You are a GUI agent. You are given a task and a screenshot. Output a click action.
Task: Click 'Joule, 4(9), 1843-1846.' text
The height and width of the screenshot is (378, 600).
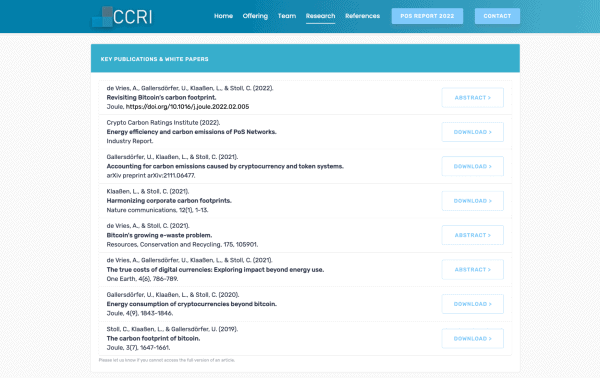(140, 313)
